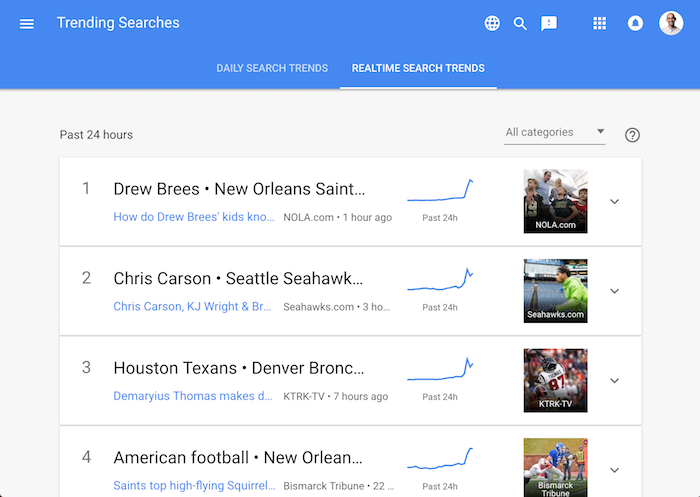
Task: Expand the Chris Carson trend row
Action: pyautogui.click(x=615, y=291)
